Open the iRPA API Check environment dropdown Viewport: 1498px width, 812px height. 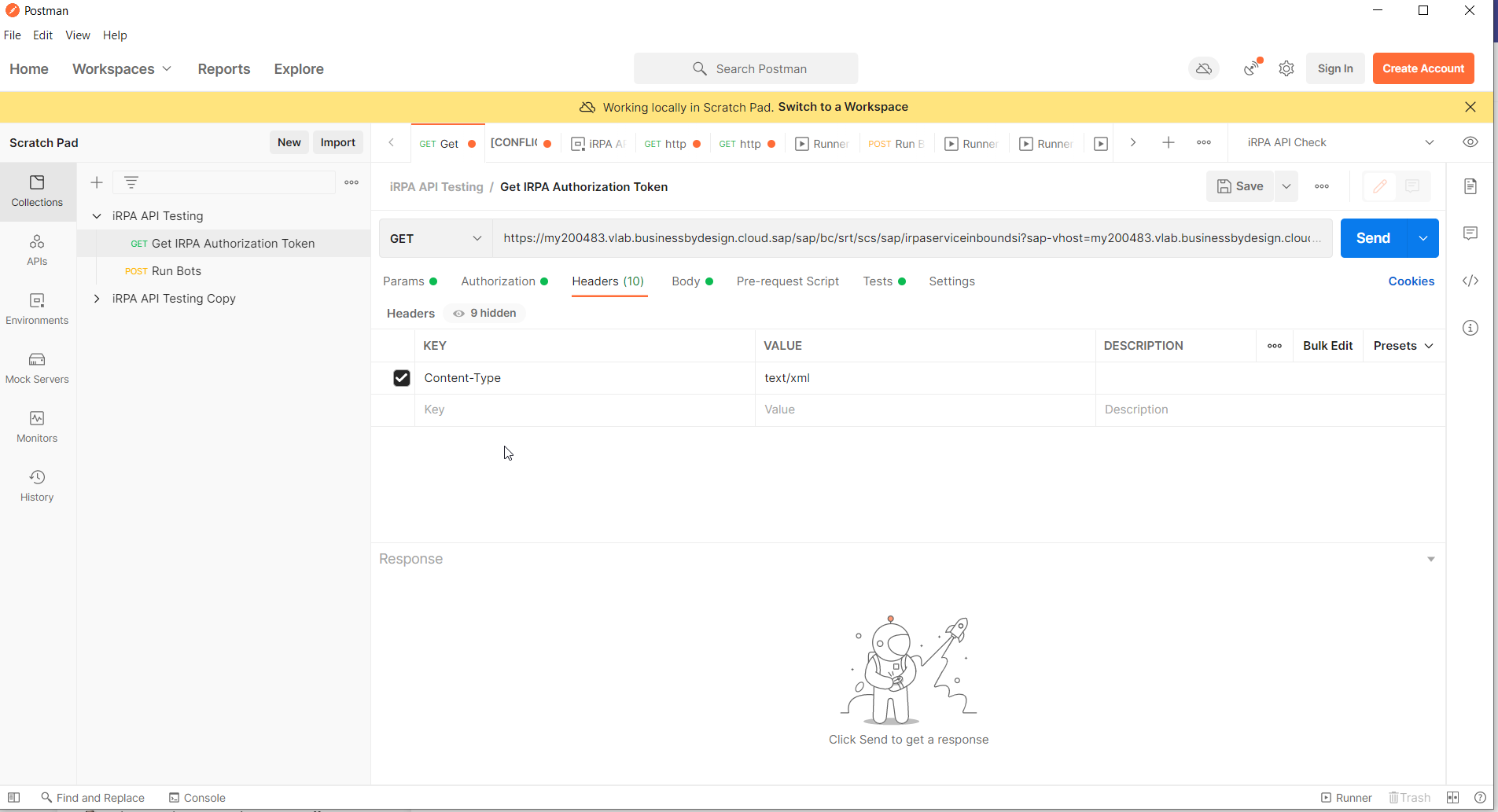pyautogui.click(x=1340, y=142)
